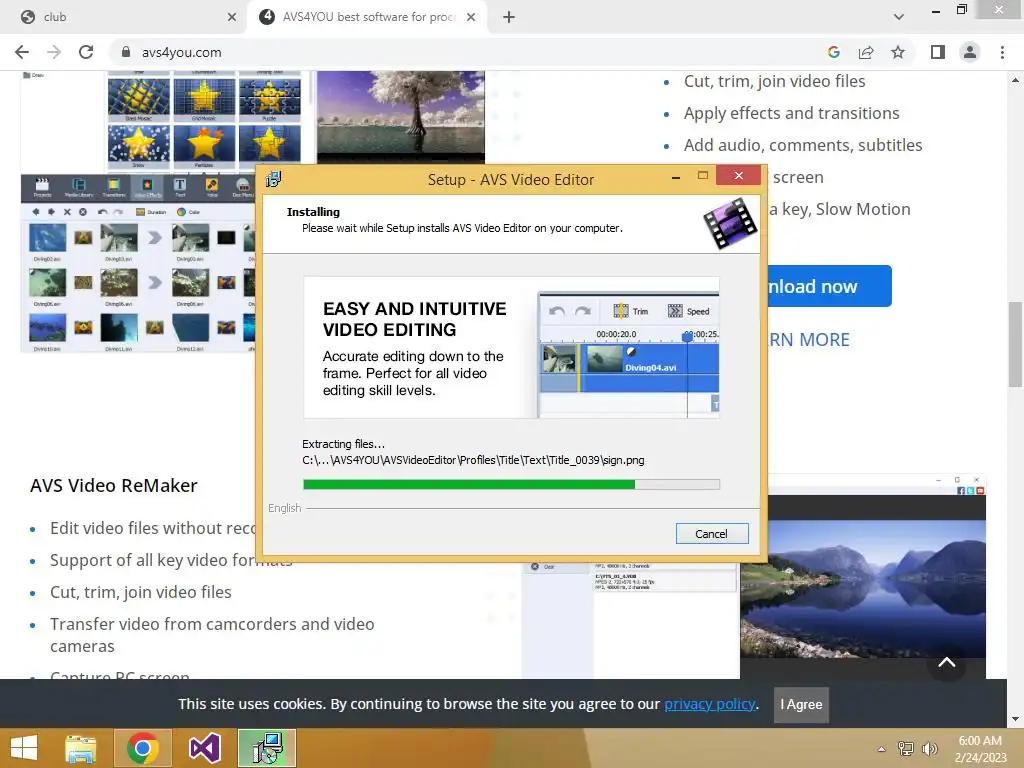Click 'Apply effects and transitions' bullet
The width and height of the screenshot is (1024, 768).
pyautogui.click(x=792, y=113)
